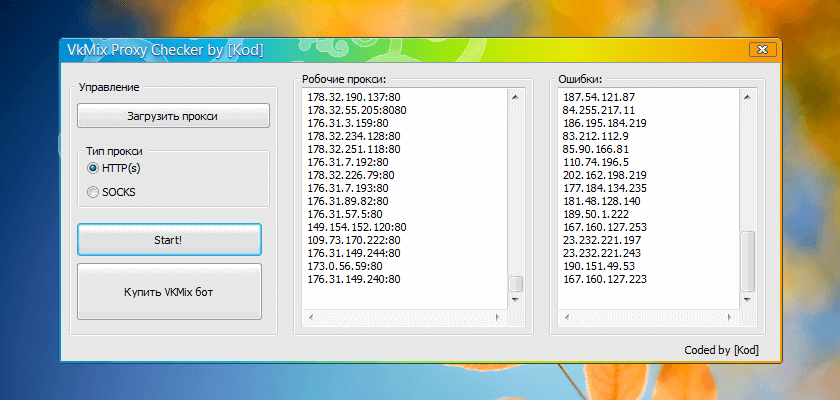Viewport: 840px width, 400px height.
Task: Click right arrow of errors horizontal scrollbar
Action: tap(729, 318)
